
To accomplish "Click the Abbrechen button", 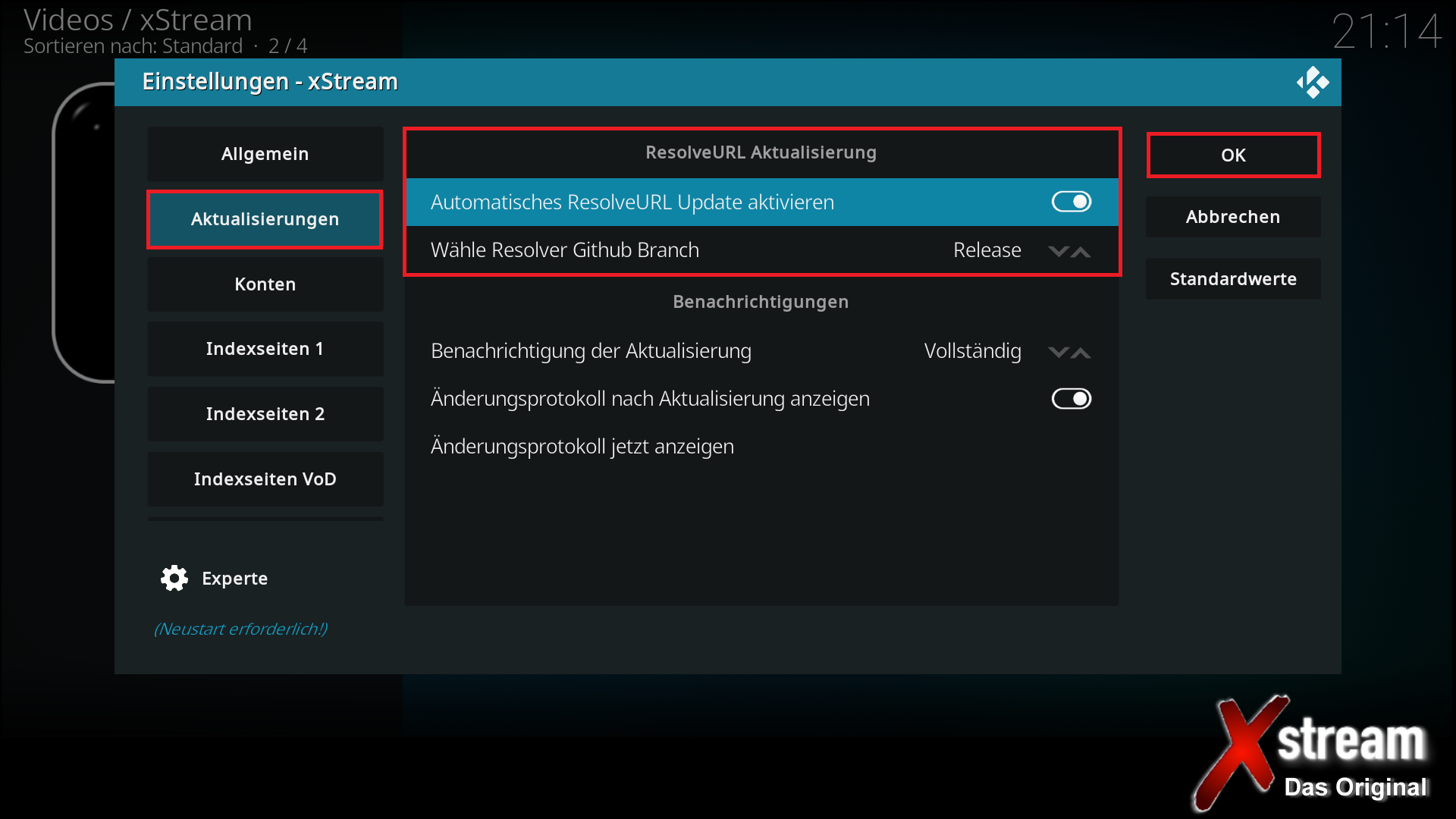I will [x=1232, y=217].
